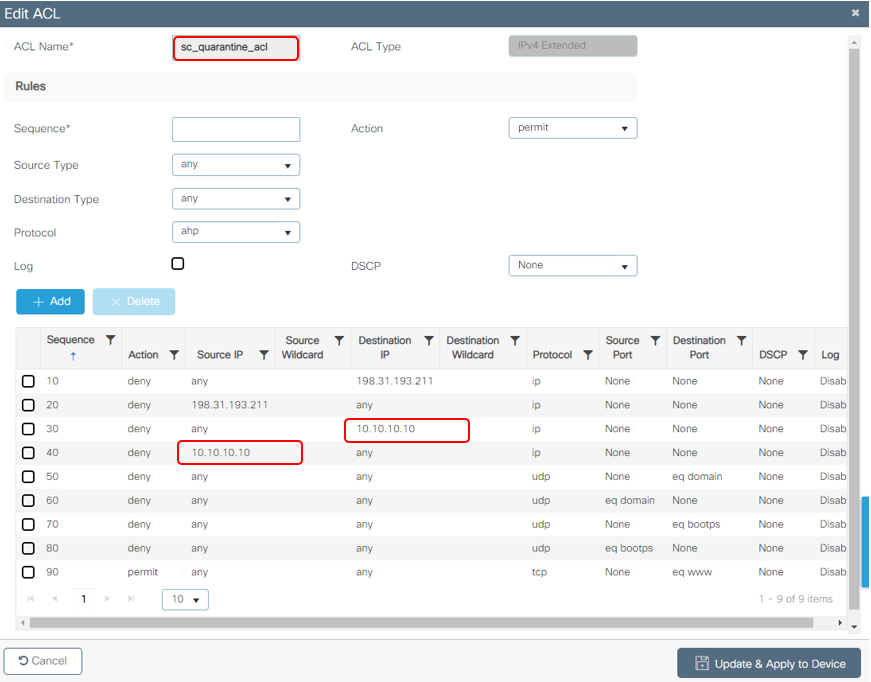Screen dimensions: 871x682
Task: Toggle ascending sort arrow on Sequence
Action: (x=73, y=357)
